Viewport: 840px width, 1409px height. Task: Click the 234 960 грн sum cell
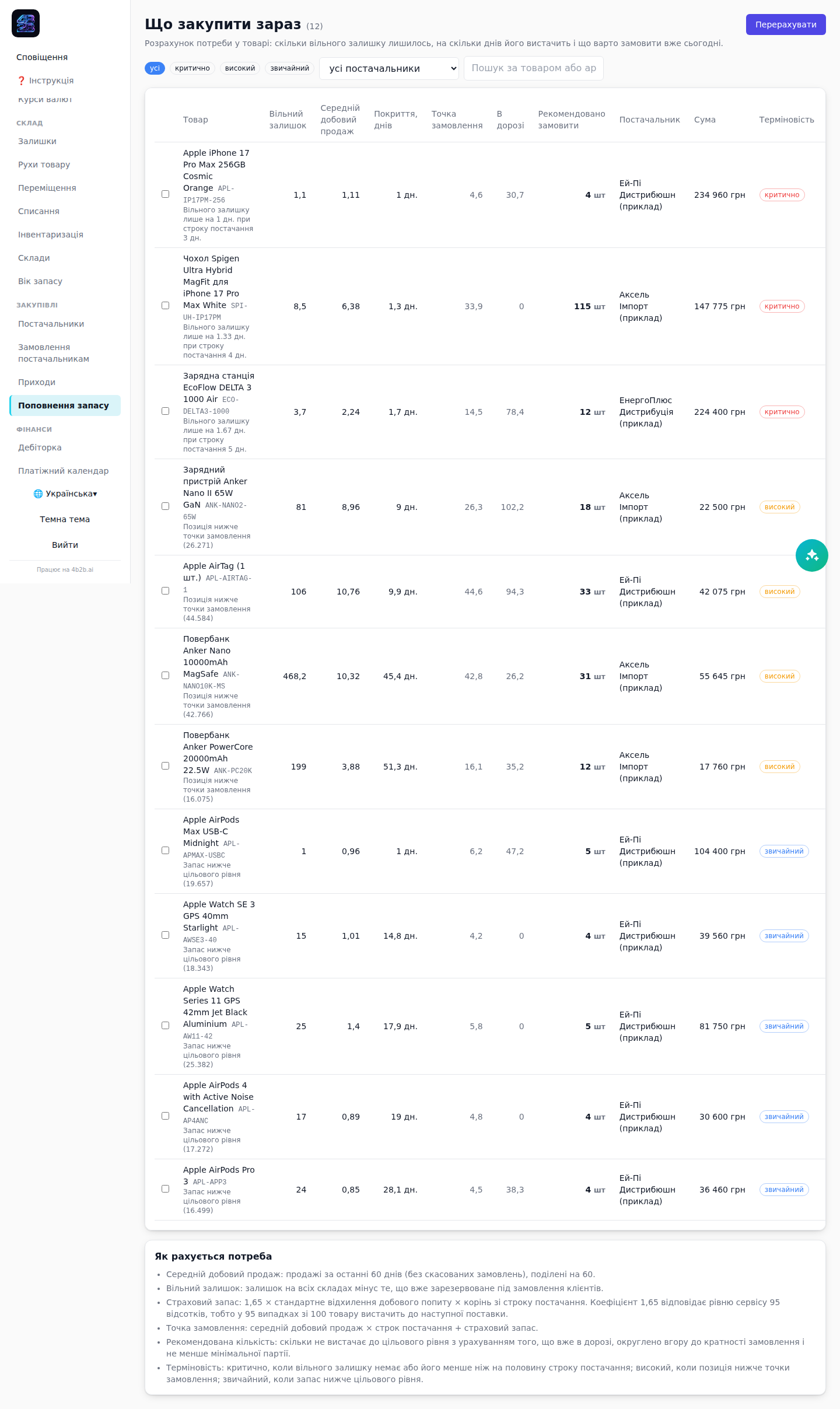coord(719,195)
